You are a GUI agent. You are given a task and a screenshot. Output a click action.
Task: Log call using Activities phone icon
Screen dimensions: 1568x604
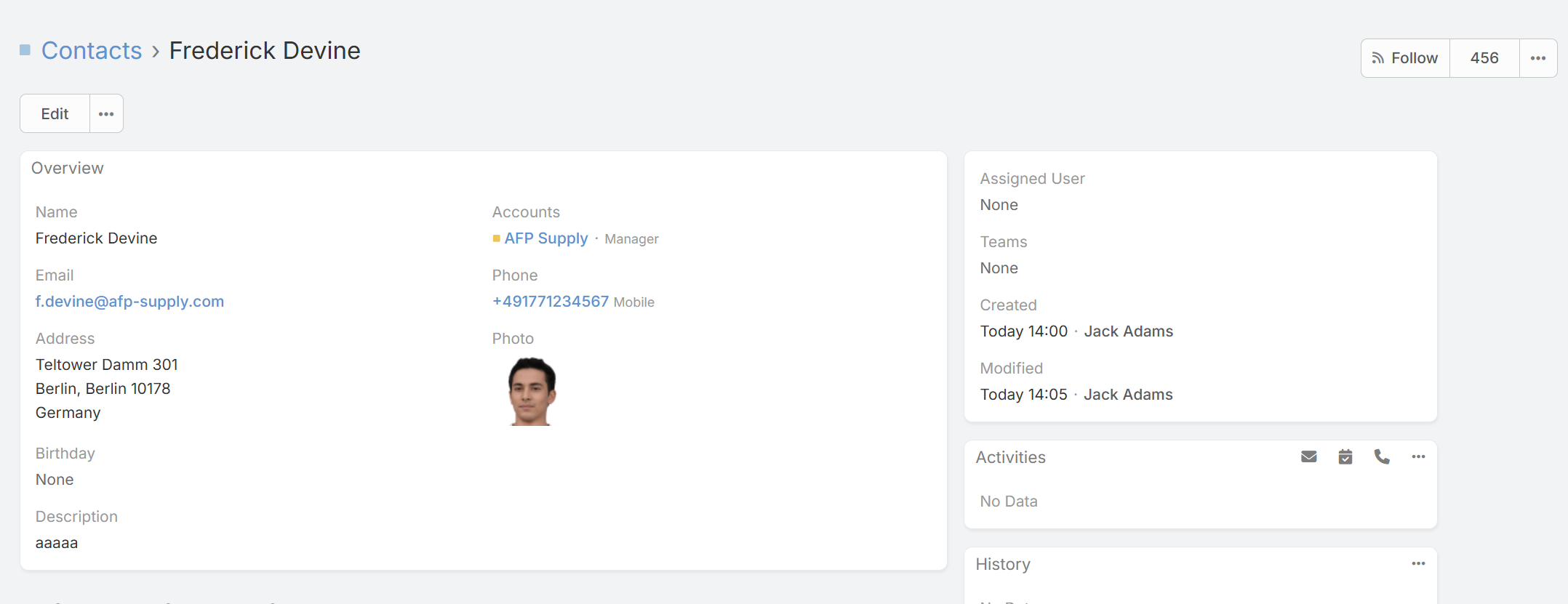click(1382, 457)
